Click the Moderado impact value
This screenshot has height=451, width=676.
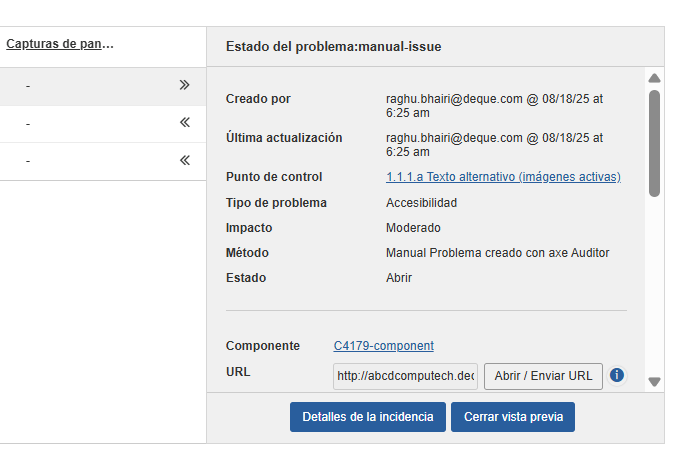413,228
